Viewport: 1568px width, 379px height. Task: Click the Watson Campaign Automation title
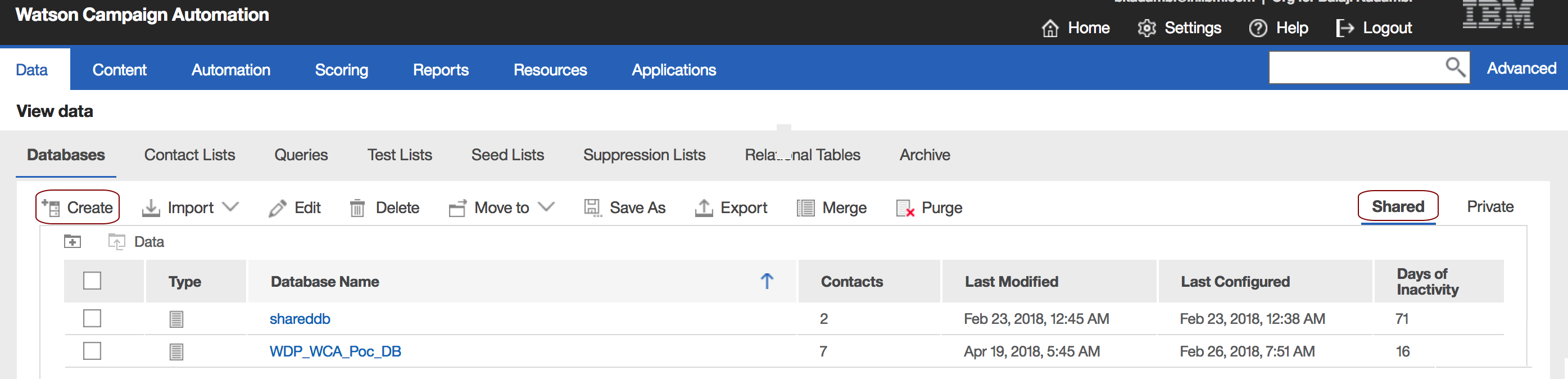[x=142, y=15]
